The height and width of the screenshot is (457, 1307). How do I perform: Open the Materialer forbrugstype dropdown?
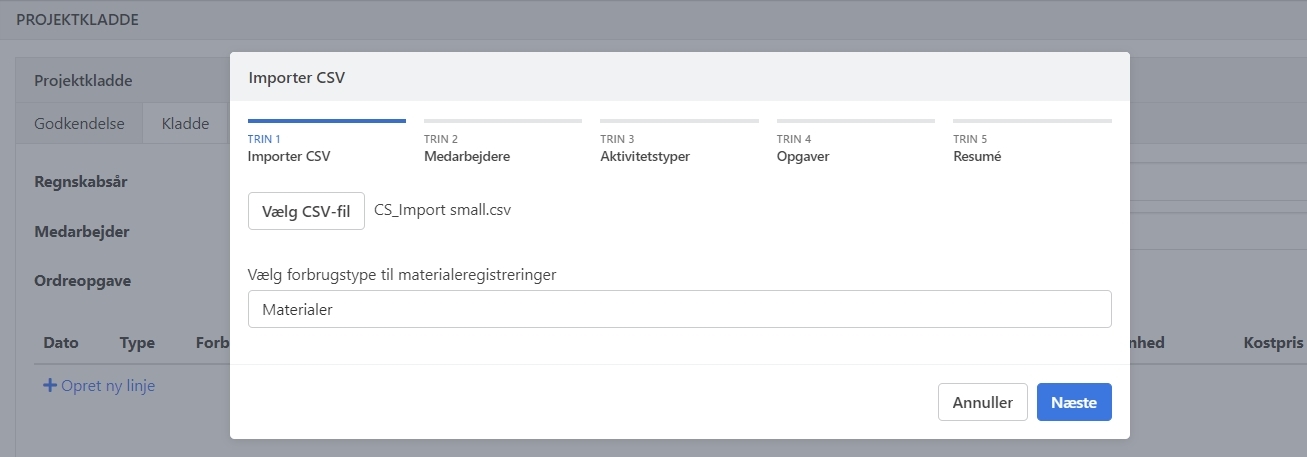679,309
